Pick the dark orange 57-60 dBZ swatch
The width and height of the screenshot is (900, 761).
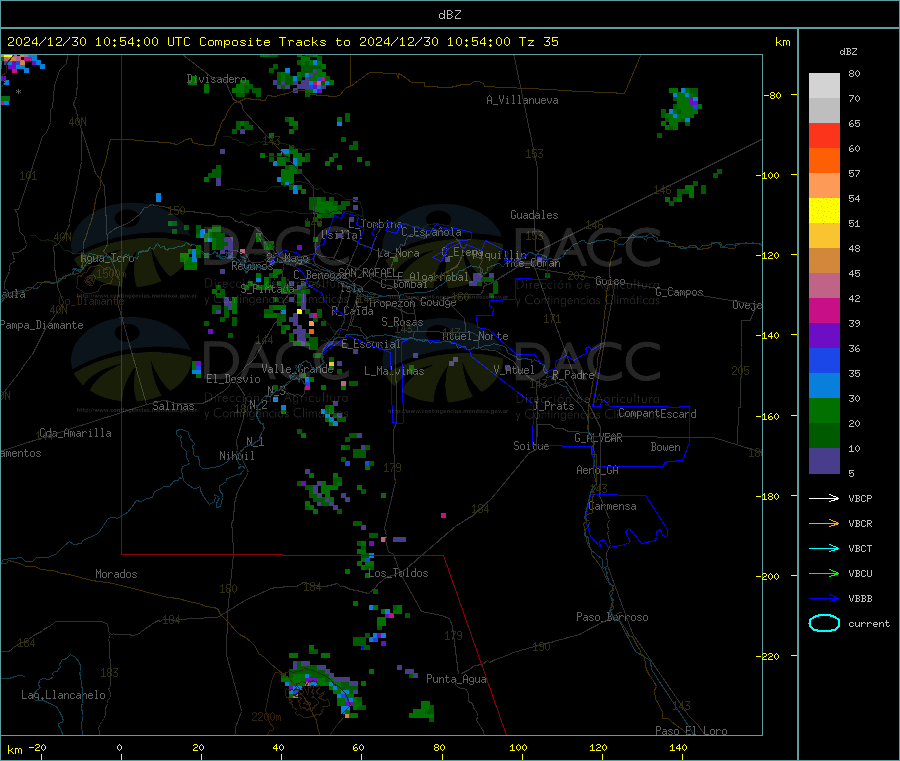[824, 161]
